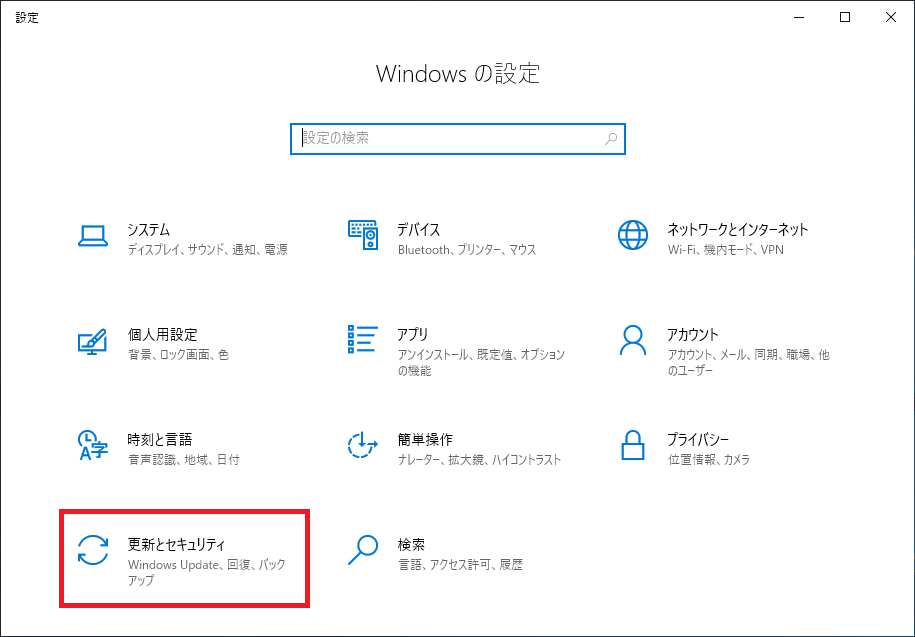This screenshot has height=637, width=915.
Task: Open the 時刻と言語 clock icon
Action: click(x=93, y=446)
